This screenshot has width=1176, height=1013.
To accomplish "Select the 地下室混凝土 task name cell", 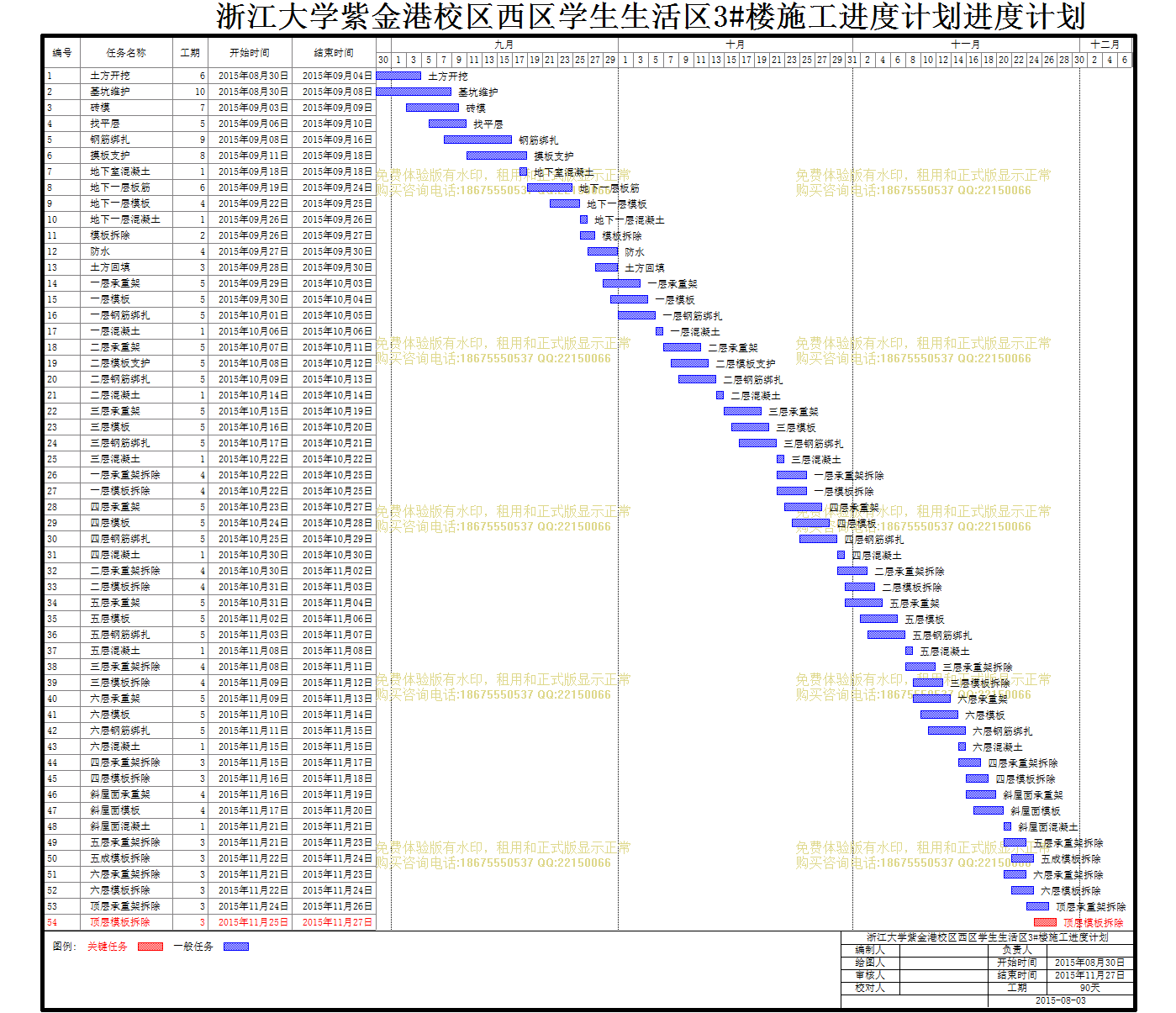I will (126, 171).
